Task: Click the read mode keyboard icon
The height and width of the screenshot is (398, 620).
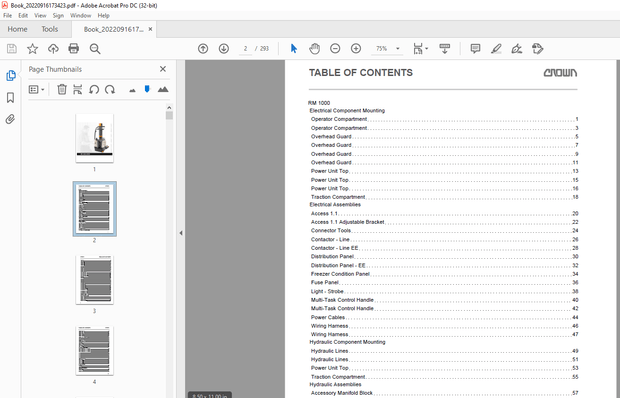Action: (445, 49)
